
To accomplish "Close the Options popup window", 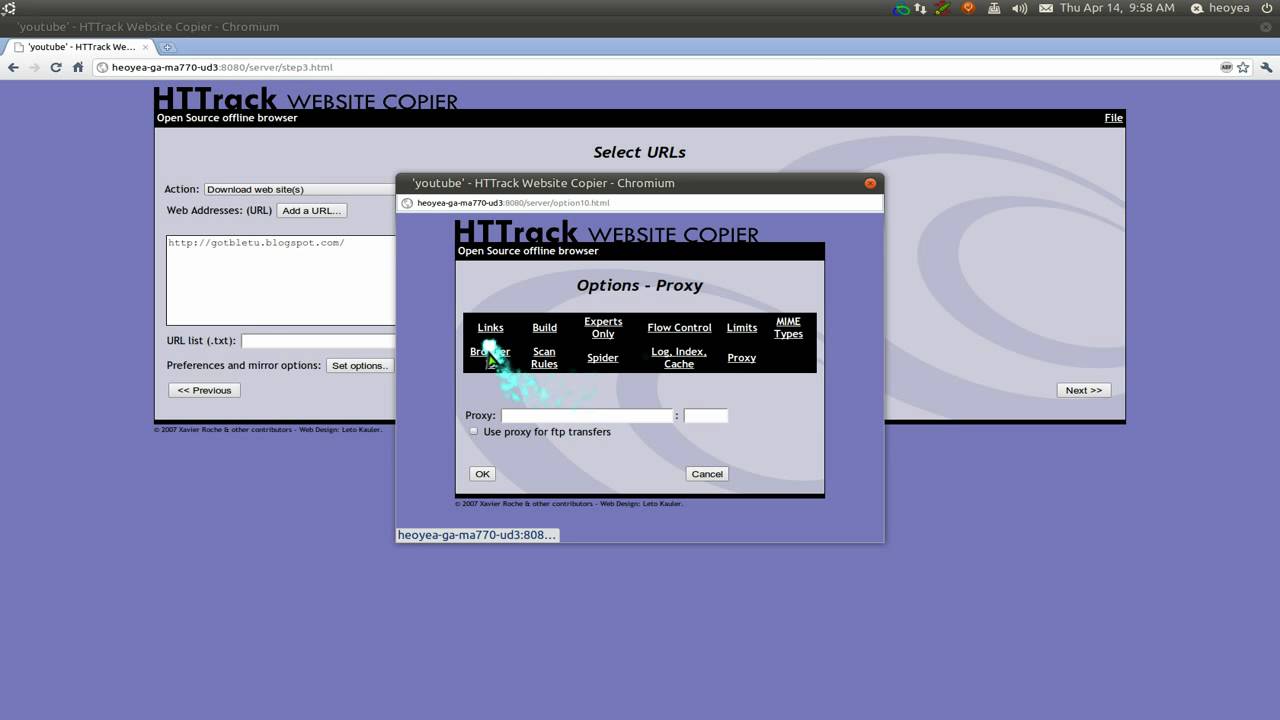I will tap(870, 183).
